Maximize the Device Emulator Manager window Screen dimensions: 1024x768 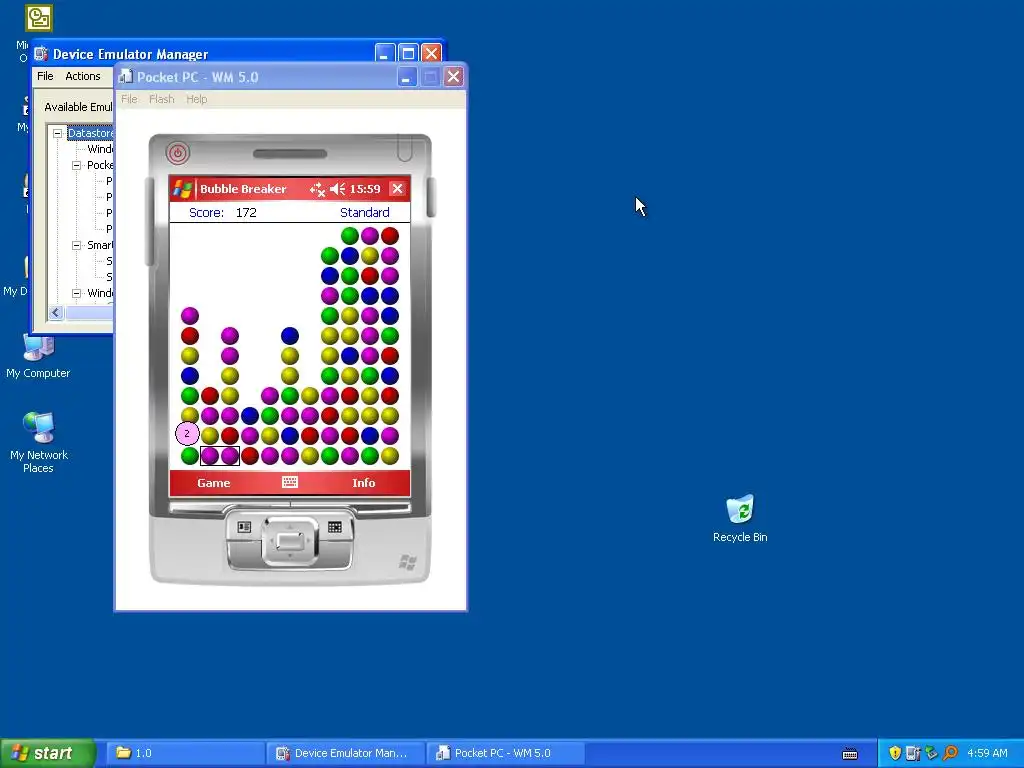point(408,54)
